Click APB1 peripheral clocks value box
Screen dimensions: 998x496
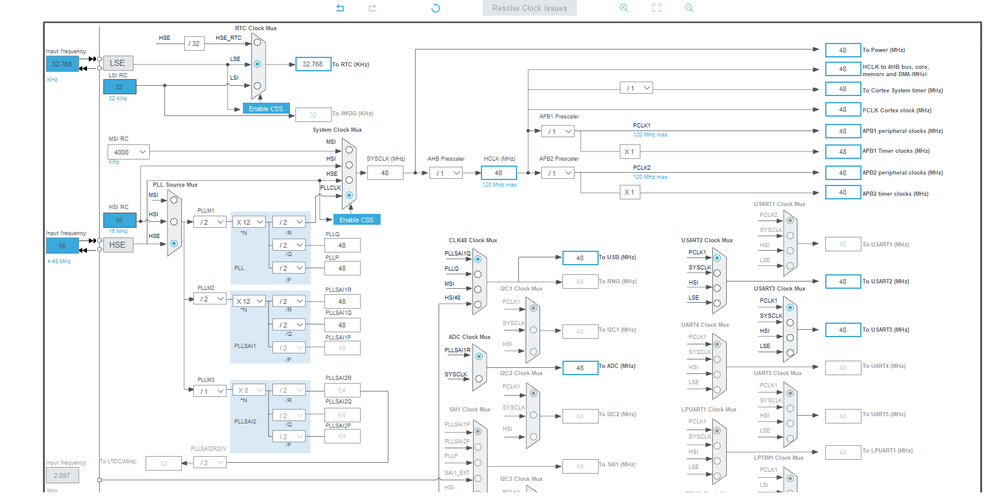843,131
